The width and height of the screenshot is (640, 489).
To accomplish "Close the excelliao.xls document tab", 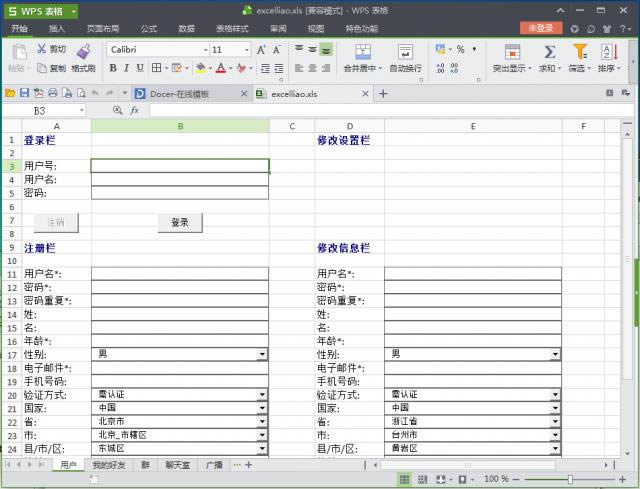I will (365, 94).
